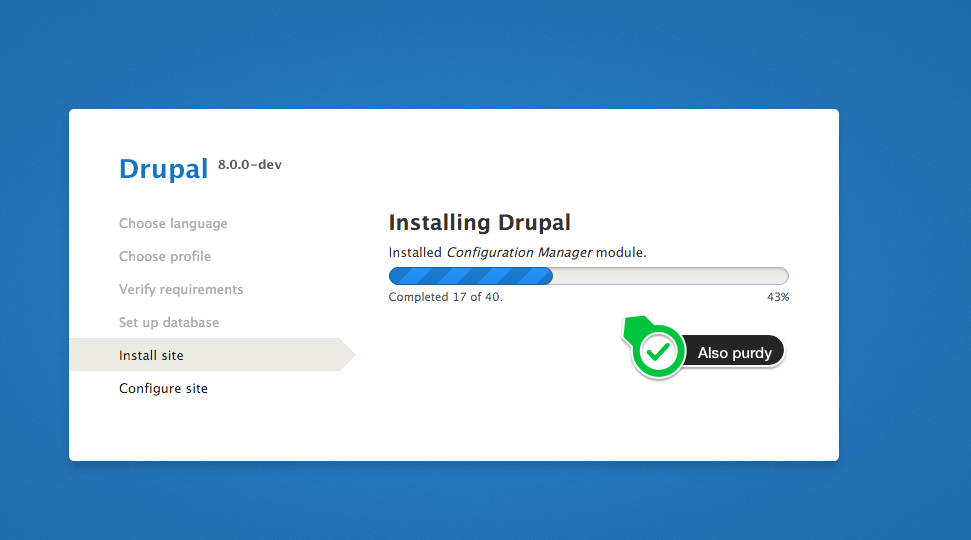This screenshot has width=971, height=540.
Task: Click the Installed Configuration Manager module message
Action: point(518,253)
